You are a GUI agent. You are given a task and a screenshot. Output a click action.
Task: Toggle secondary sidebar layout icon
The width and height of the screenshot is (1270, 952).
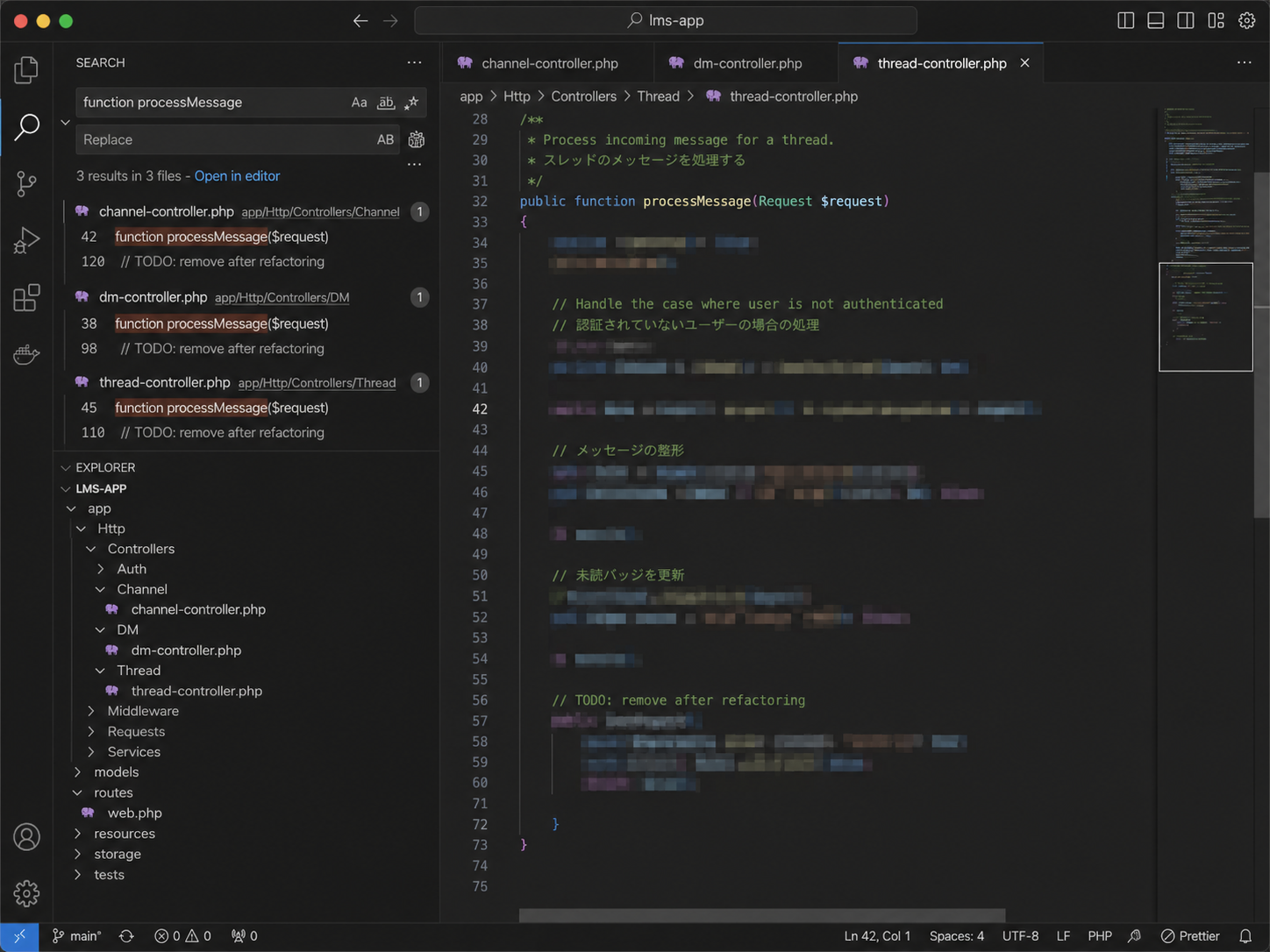[1186, 20]
